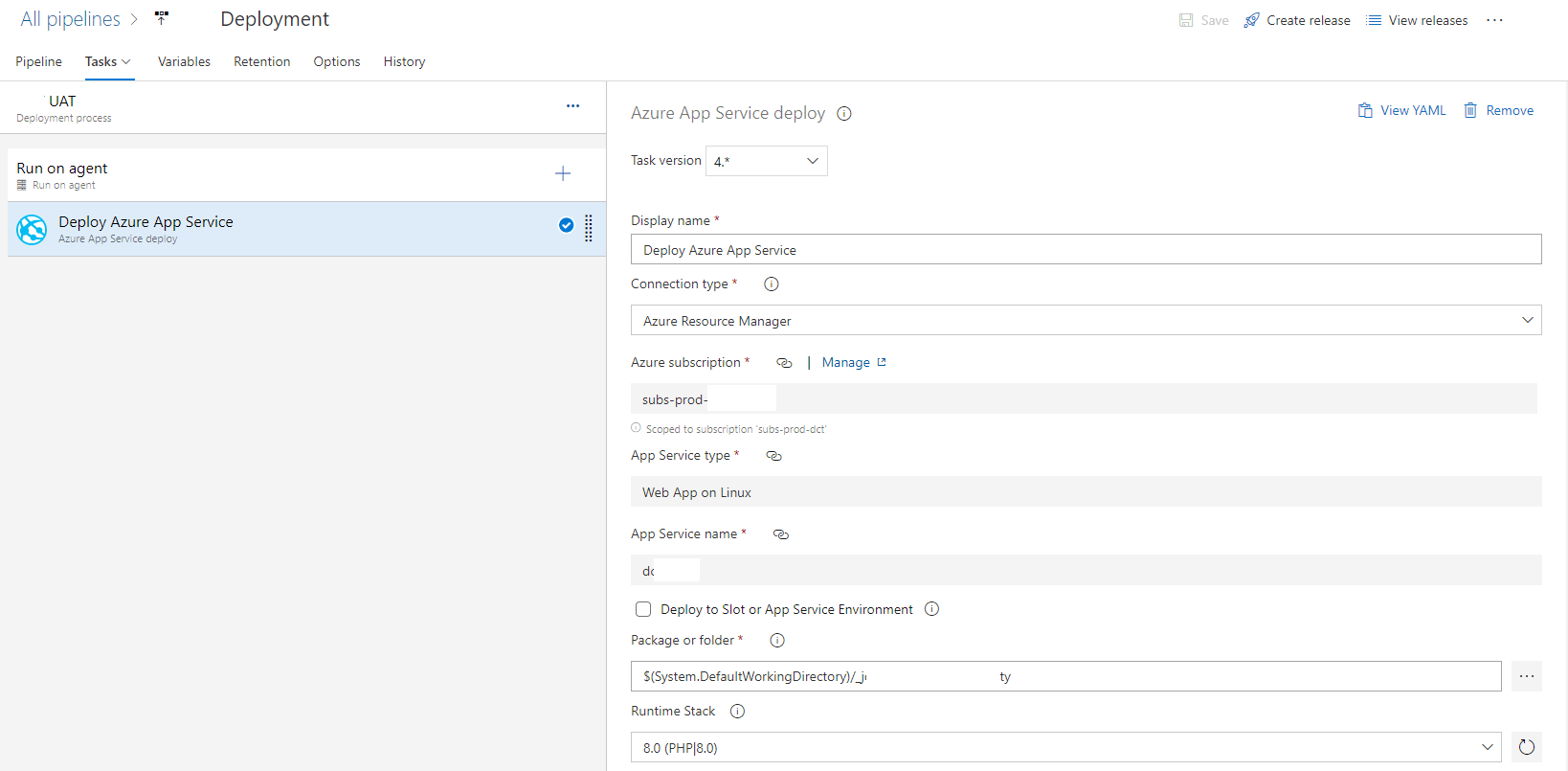Viewport: 1568px width, 771px height.
Task: Expand the Runtime Stack dropdown
Action: click(1487, 747)
